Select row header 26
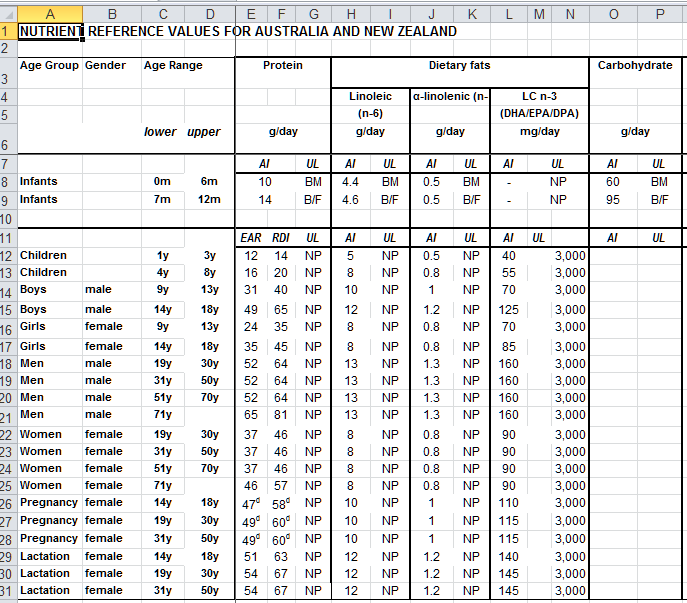 click(x=8, y=504)
